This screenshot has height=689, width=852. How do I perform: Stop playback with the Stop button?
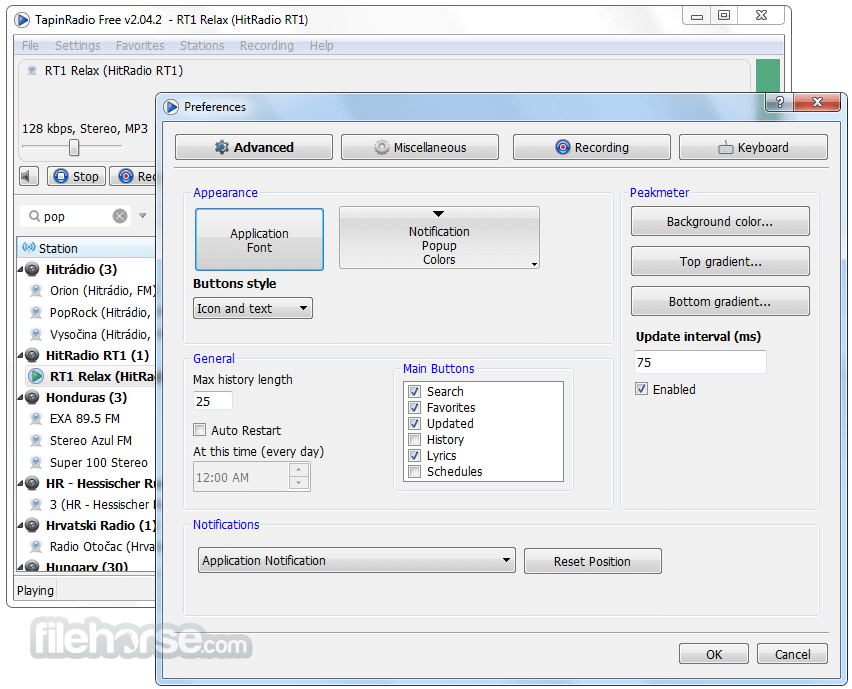[x=77, y=176]
